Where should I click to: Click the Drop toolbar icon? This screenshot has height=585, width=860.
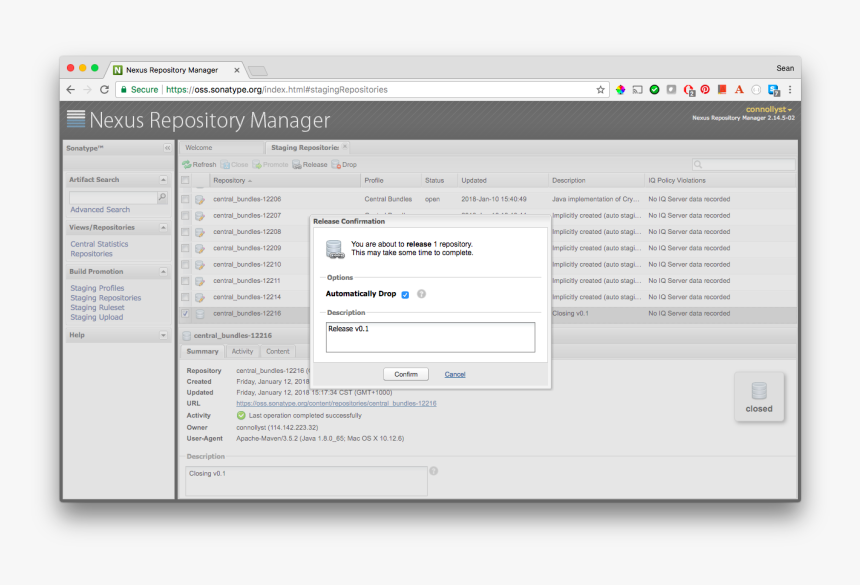click(337, 164)
